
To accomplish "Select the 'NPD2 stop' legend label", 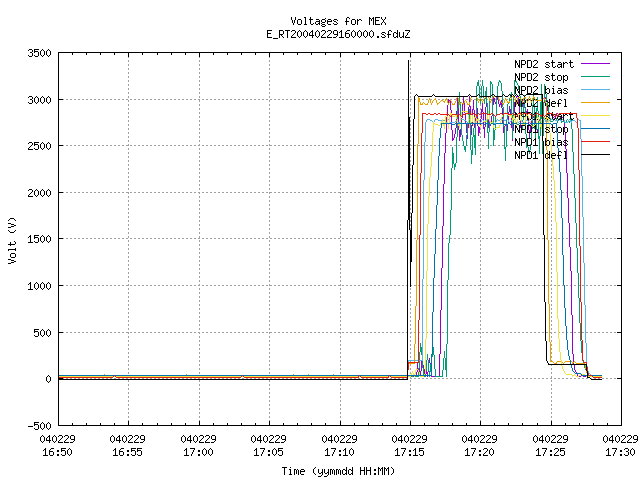I will click(541, 77).
